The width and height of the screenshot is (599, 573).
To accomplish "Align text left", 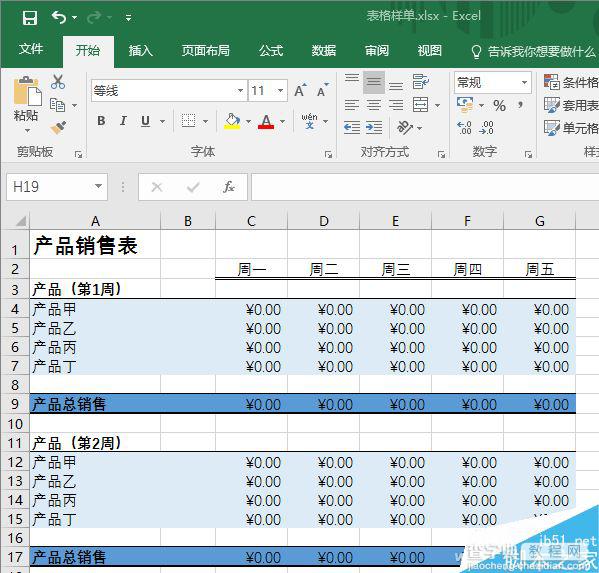I will coord(352,105).
